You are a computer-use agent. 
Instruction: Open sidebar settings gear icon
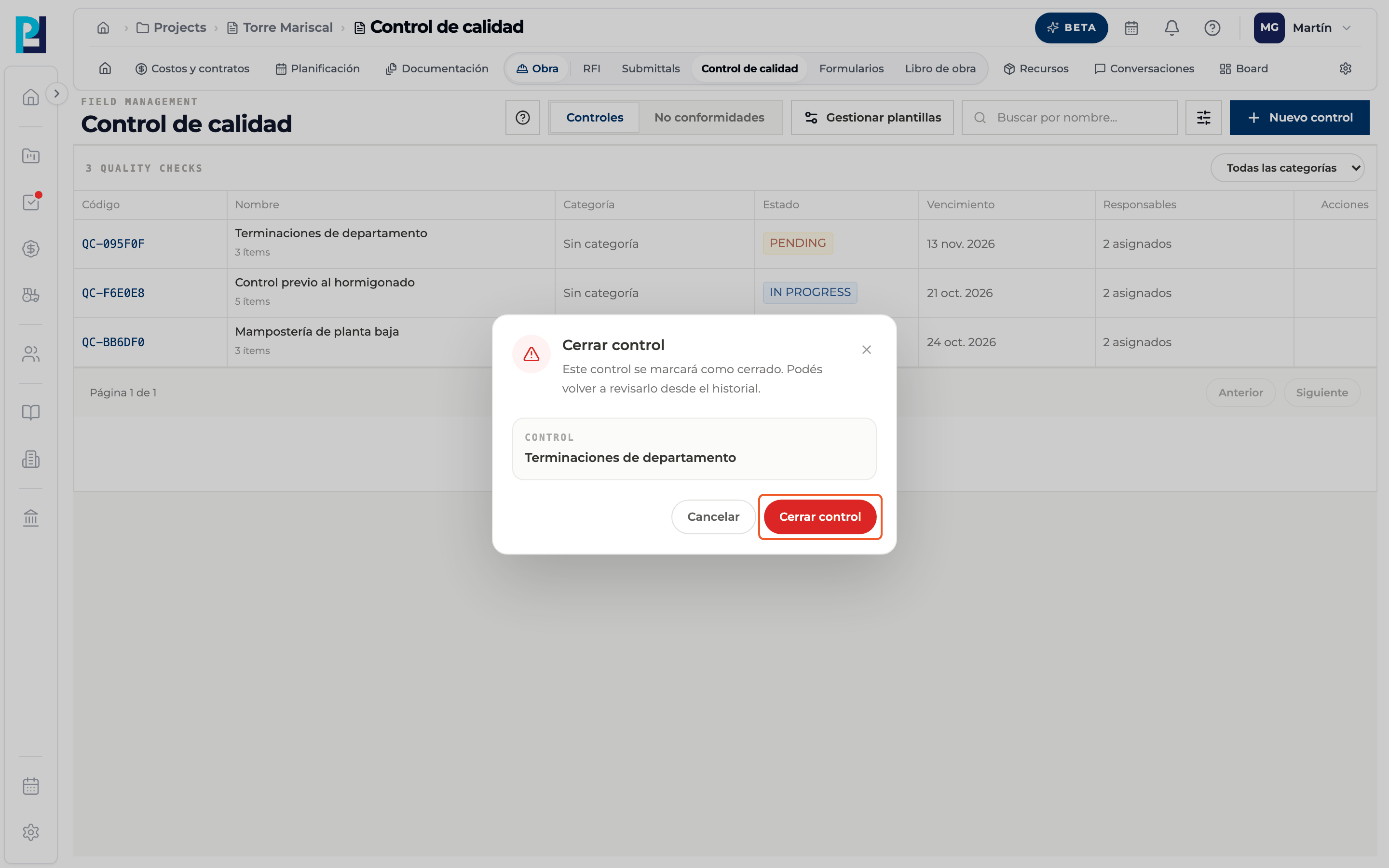click(x=31, y=832)
